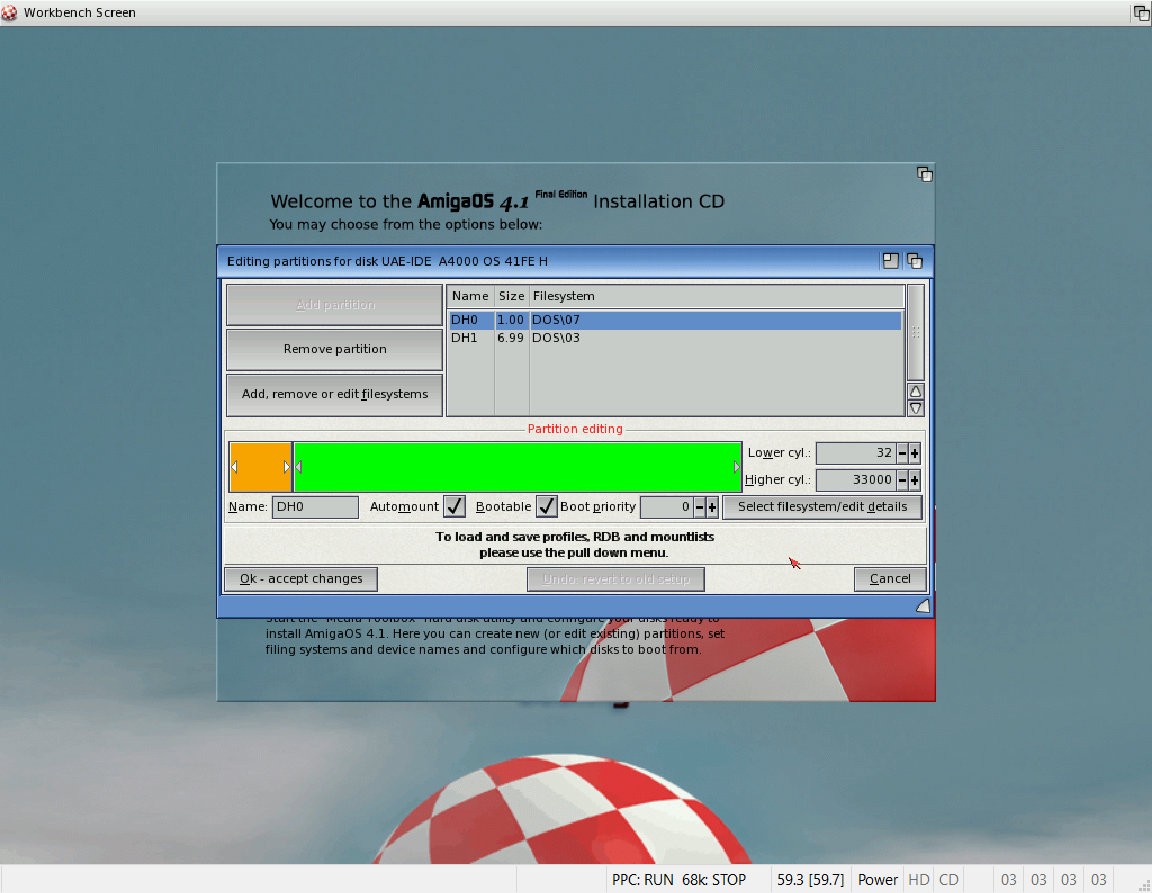Toggle the Automount checkbox
1152x893 pixels.
pyautogui.click(x=454, y=506)
